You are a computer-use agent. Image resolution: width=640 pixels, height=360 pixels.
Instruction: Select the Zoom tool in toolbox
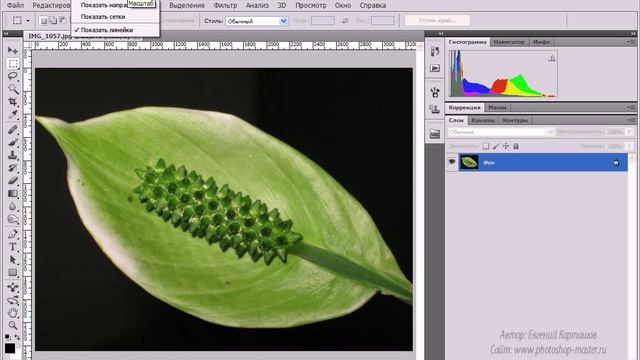coord(13,326)
